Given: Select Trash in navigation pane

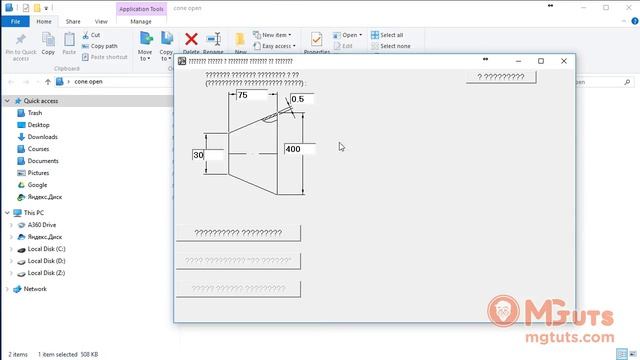Looking at the screenshot, I should [x=35, y=113].
